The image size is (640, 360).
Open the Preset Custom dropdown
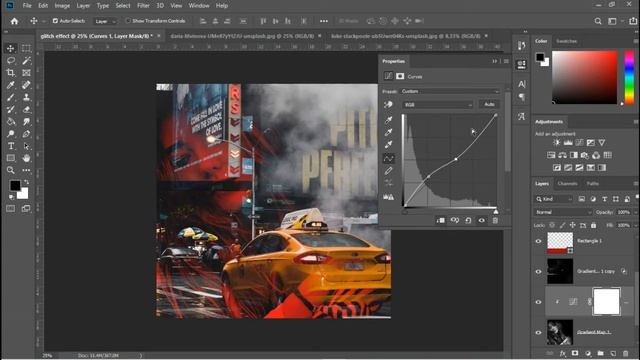click(x=450, y=91)
